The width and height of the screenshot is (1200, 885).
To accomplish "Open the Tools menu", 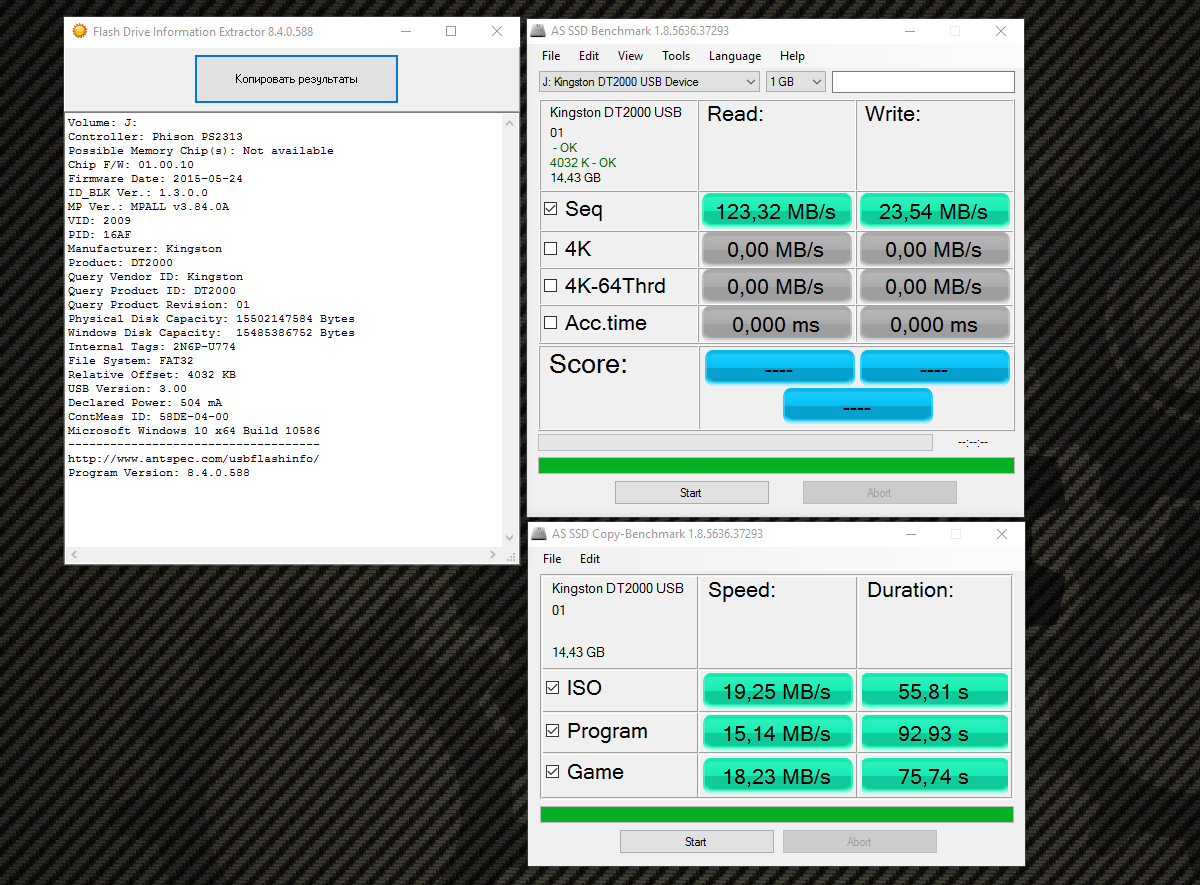I will [x=676, y=56].
